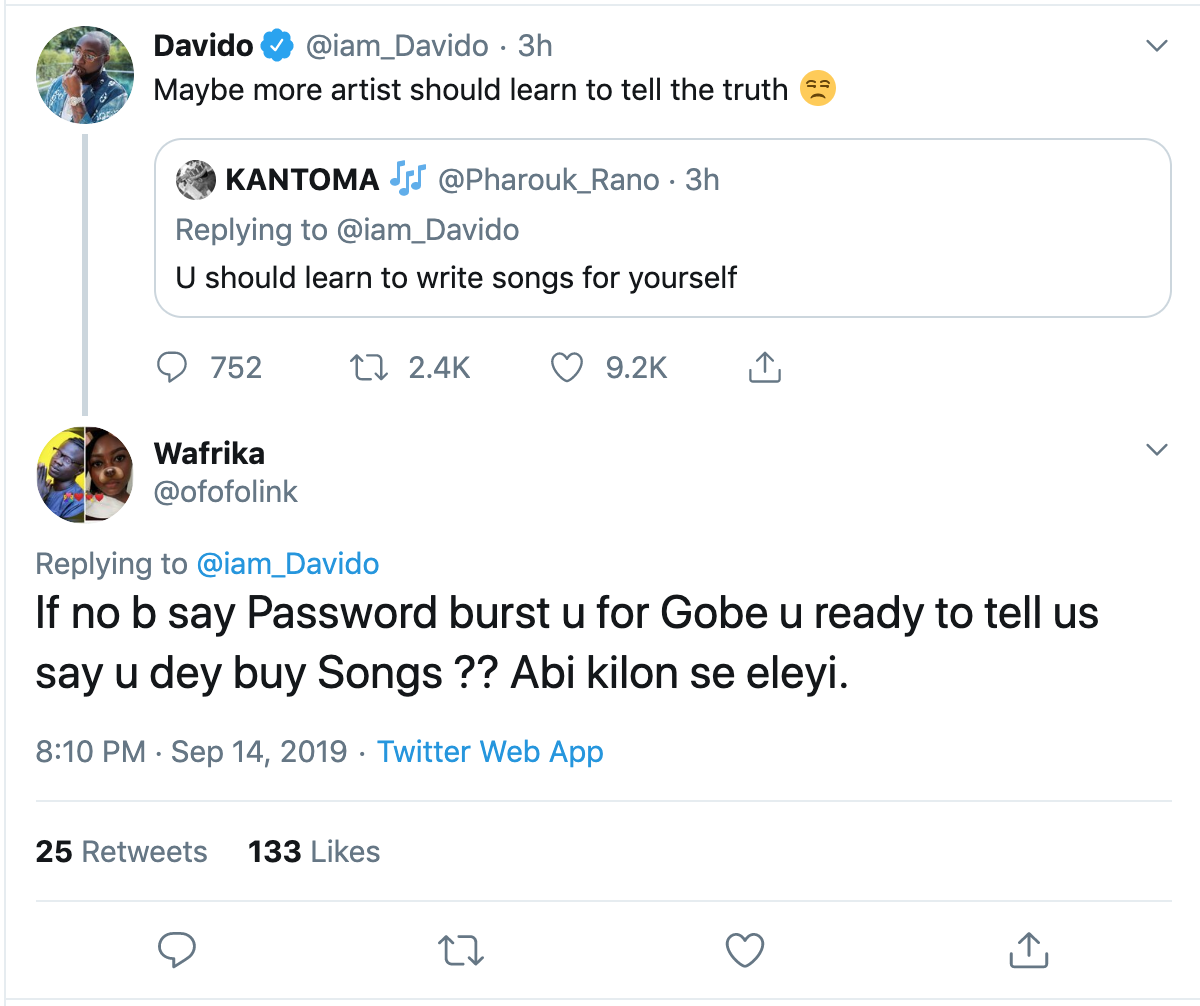
Task: Click the Twitter Web App source link
Action: coord(490,752)
